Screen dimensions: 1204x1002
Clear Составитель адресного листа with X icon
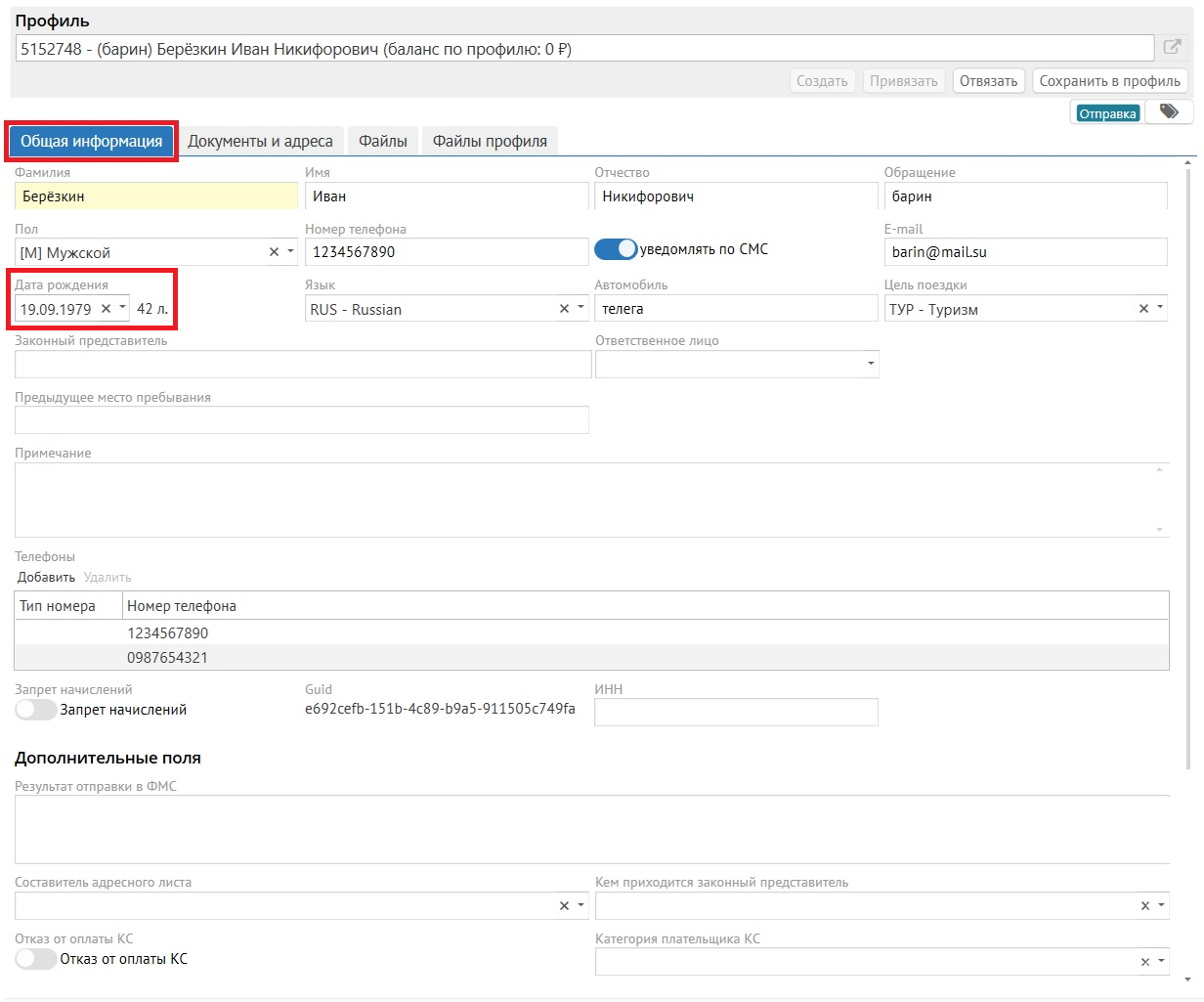[x=564, y=906]
